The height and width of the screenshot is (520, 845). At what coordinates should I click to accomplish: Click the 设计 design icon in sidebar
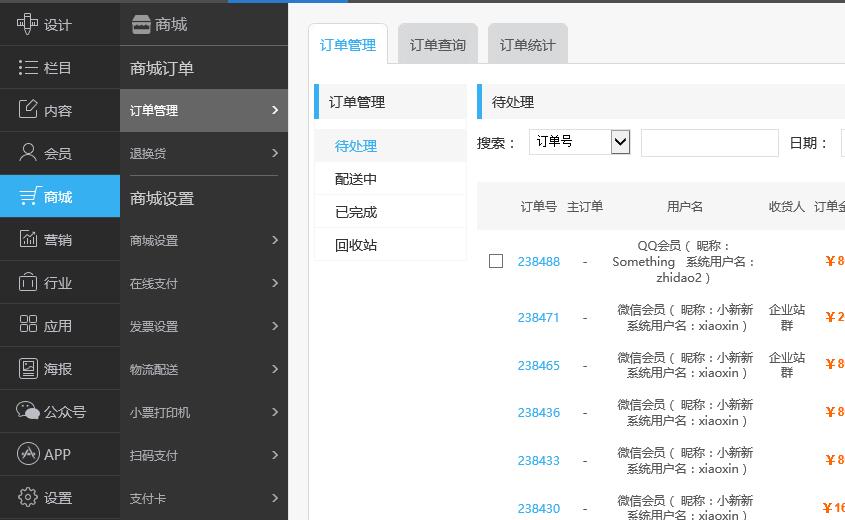click(28, 24)
